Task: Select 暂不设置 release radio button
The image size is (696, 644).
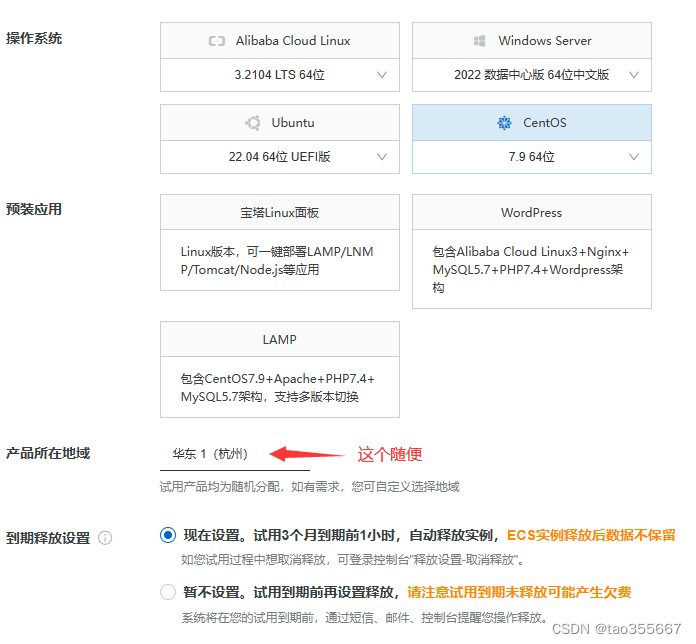Action: (168, 592)
